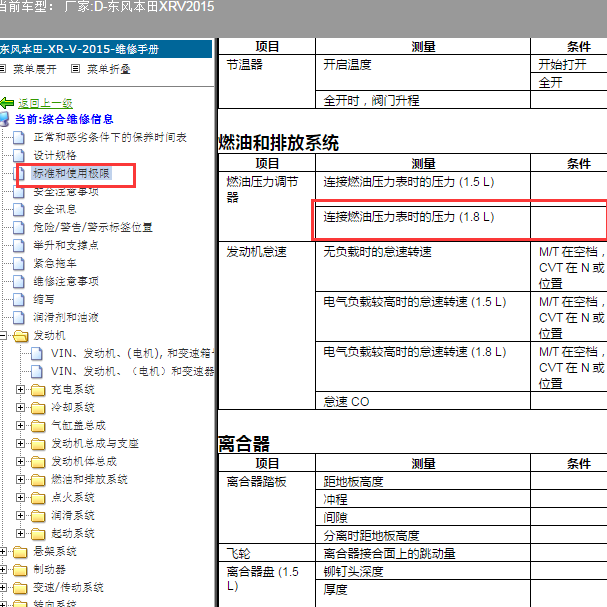The image size is (607, 607).
Task: Click the document icon beside 设计规格
Action: [19, 155]
